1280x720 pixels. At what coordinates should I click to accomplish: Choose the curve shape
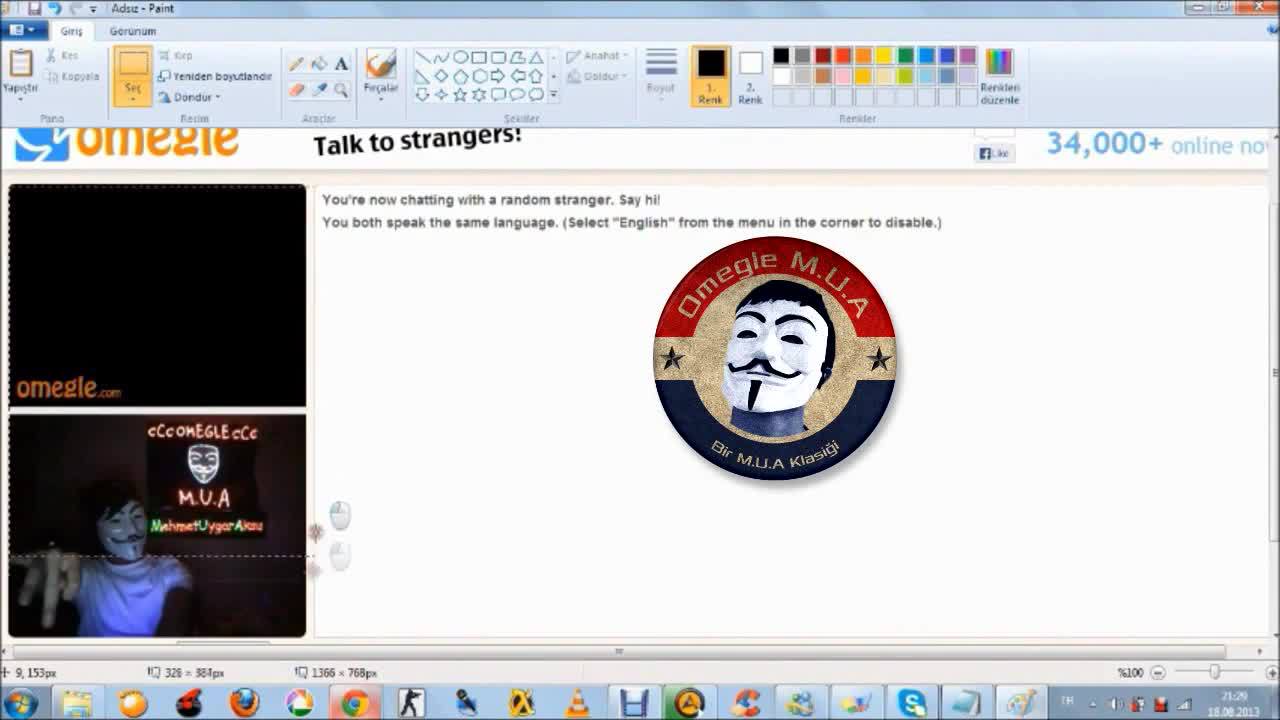(441, 58)
